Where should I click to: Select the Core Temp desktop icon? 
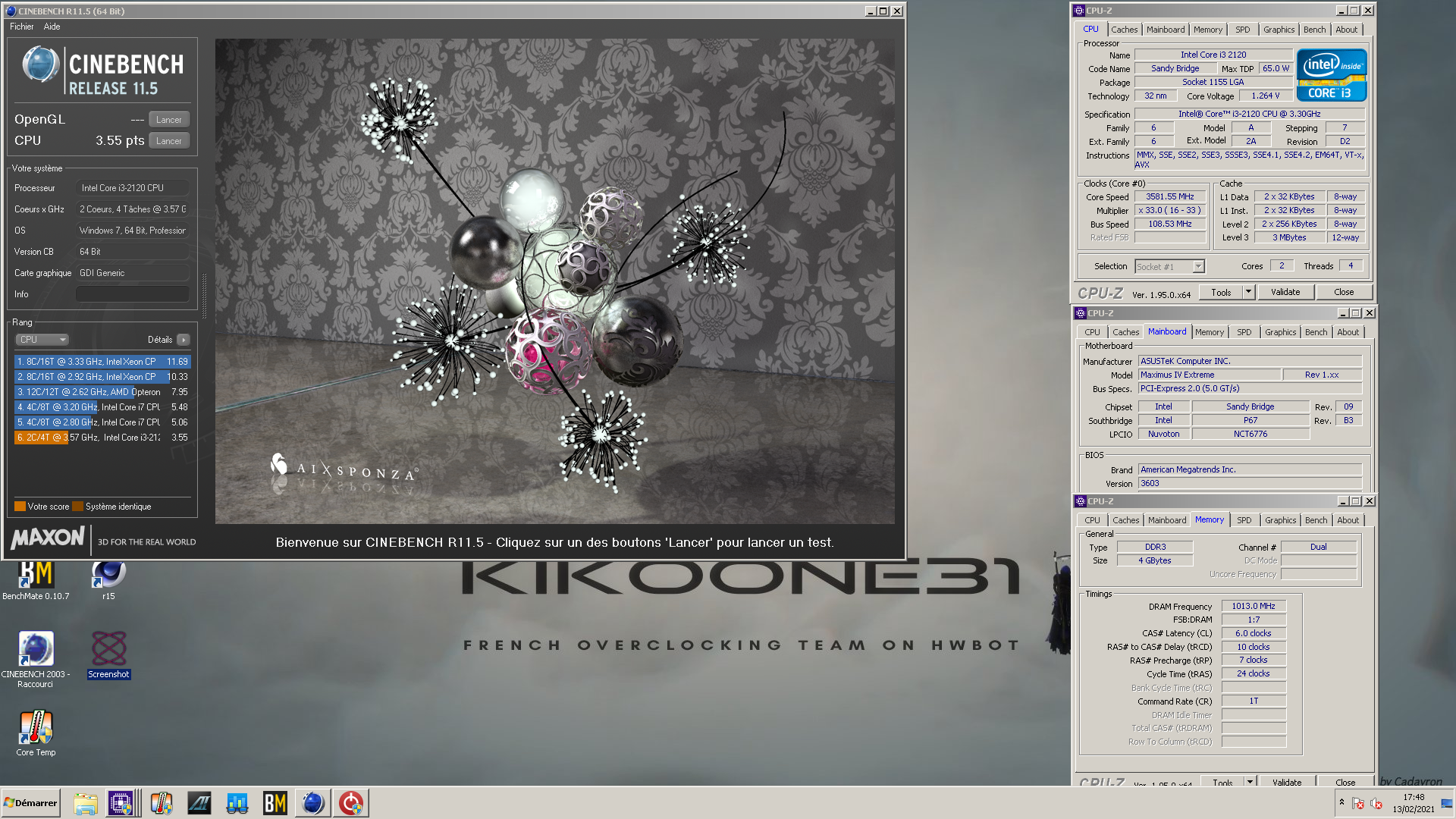click(36, 733)
